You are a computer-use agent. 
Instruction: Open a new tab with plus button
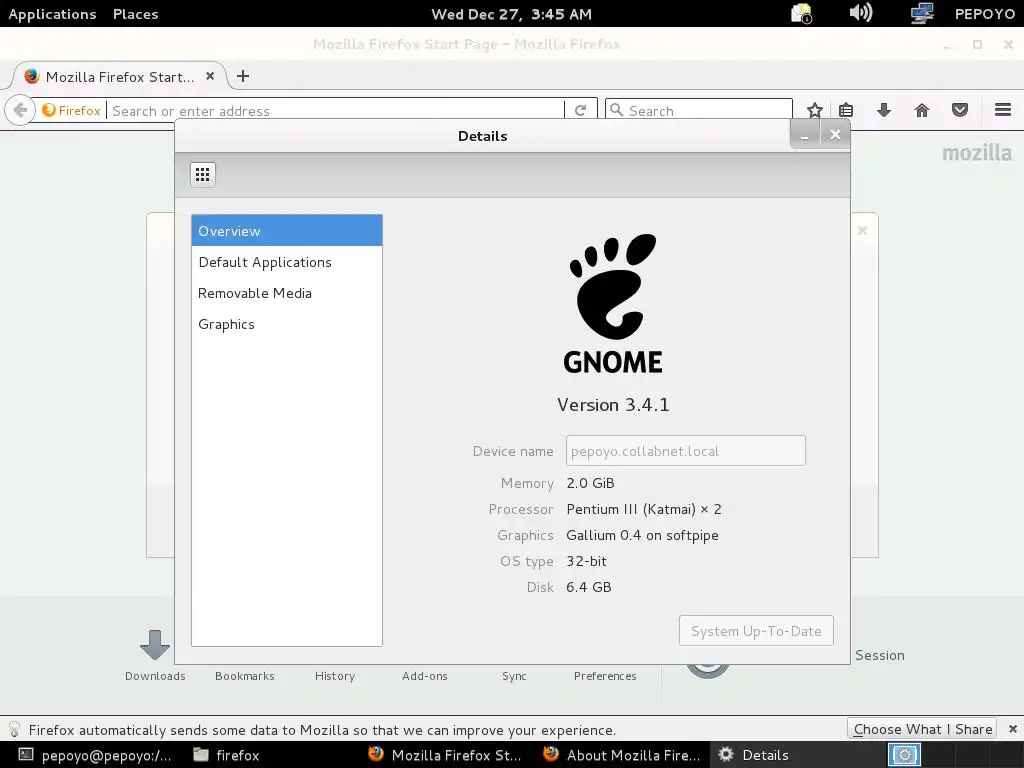coord(243,76)
